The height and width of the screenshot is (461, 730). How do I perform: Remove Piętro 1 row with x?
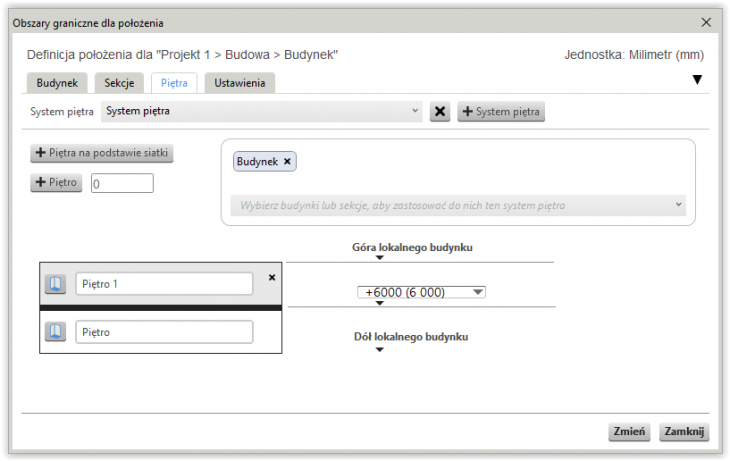pos(272,278)
